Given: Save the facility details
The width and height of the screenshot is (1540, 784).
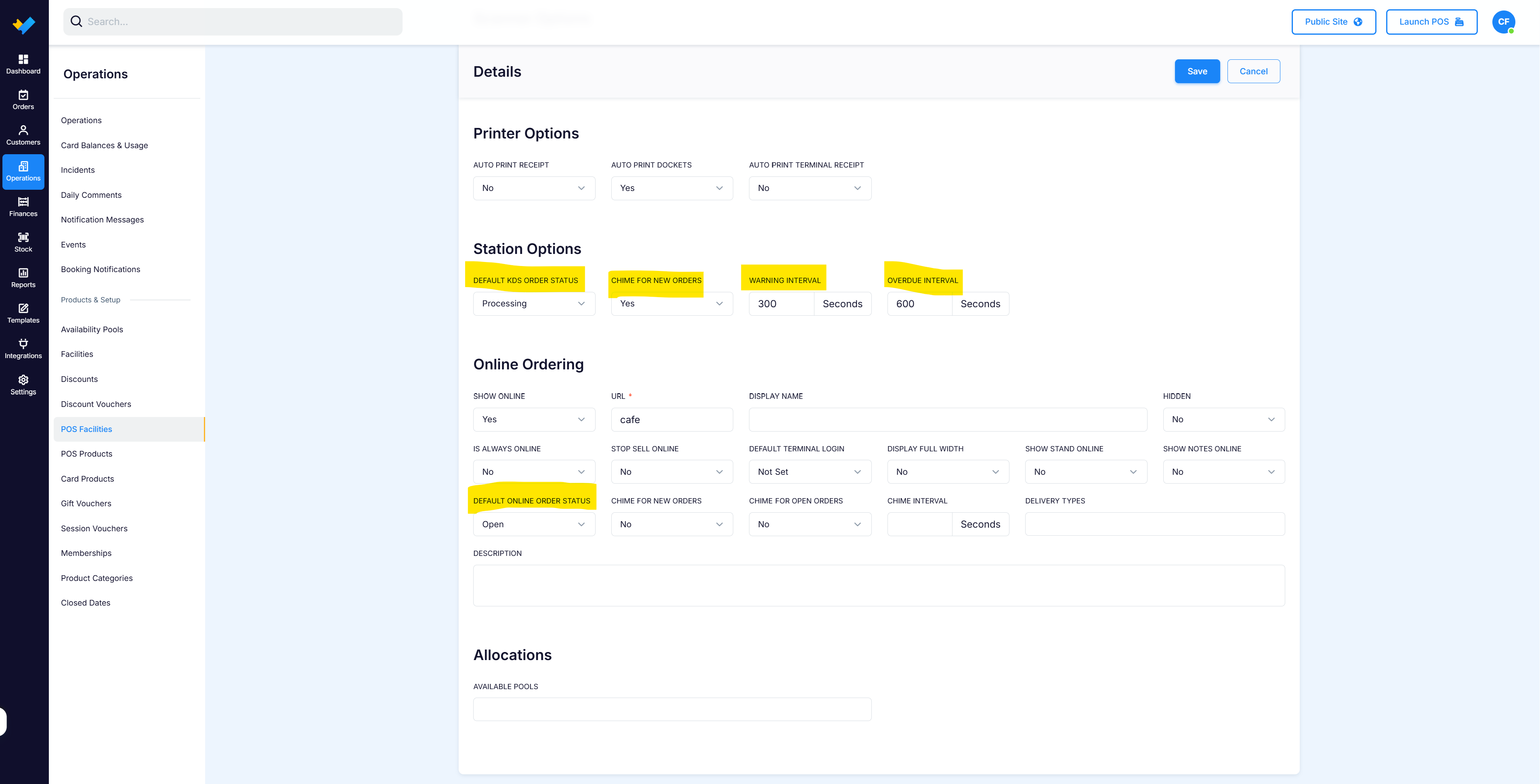Looking at the screenshot, I should click(1197, 71).
